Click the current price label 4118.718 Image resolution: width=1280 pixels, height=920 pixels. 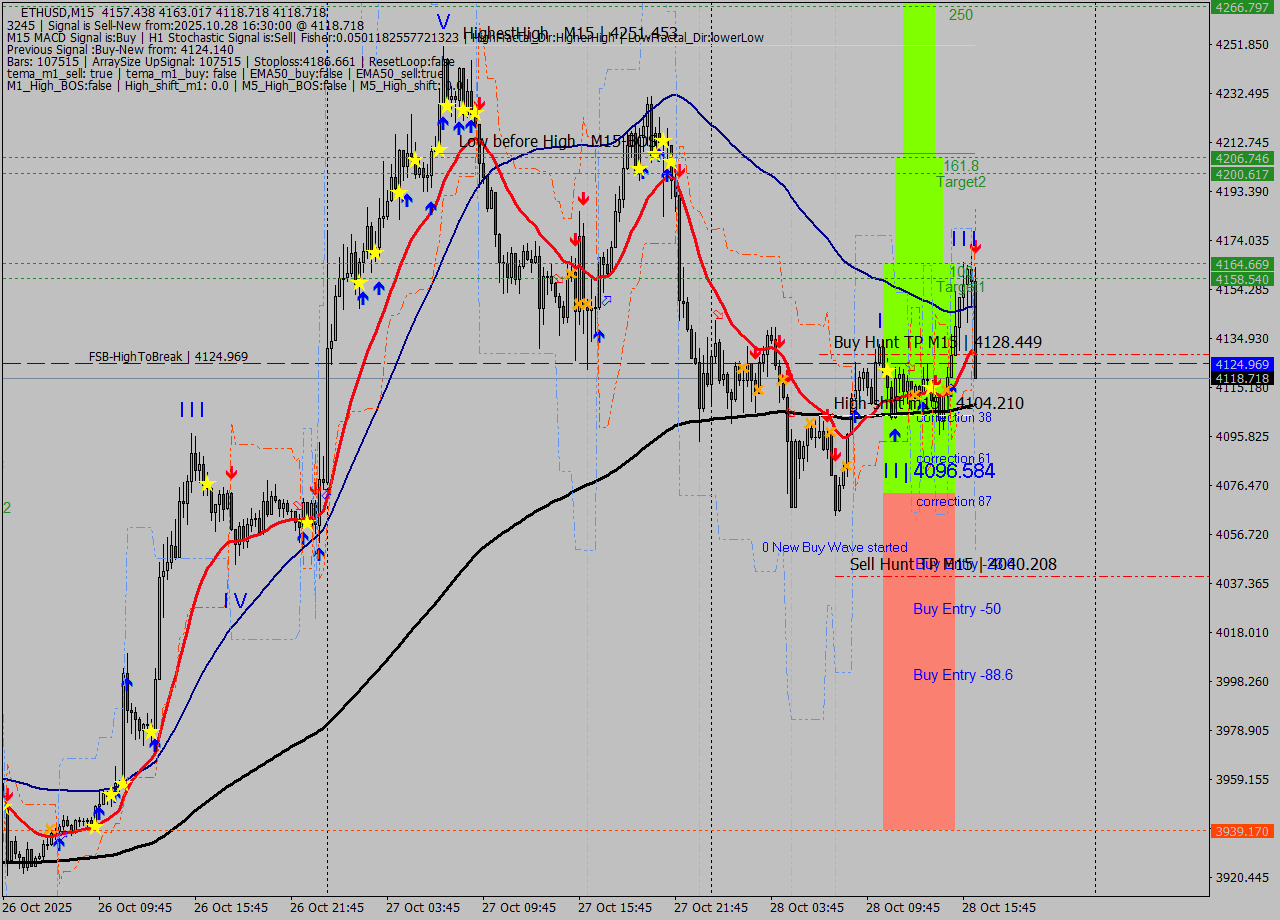click(x=1241, y=379)
